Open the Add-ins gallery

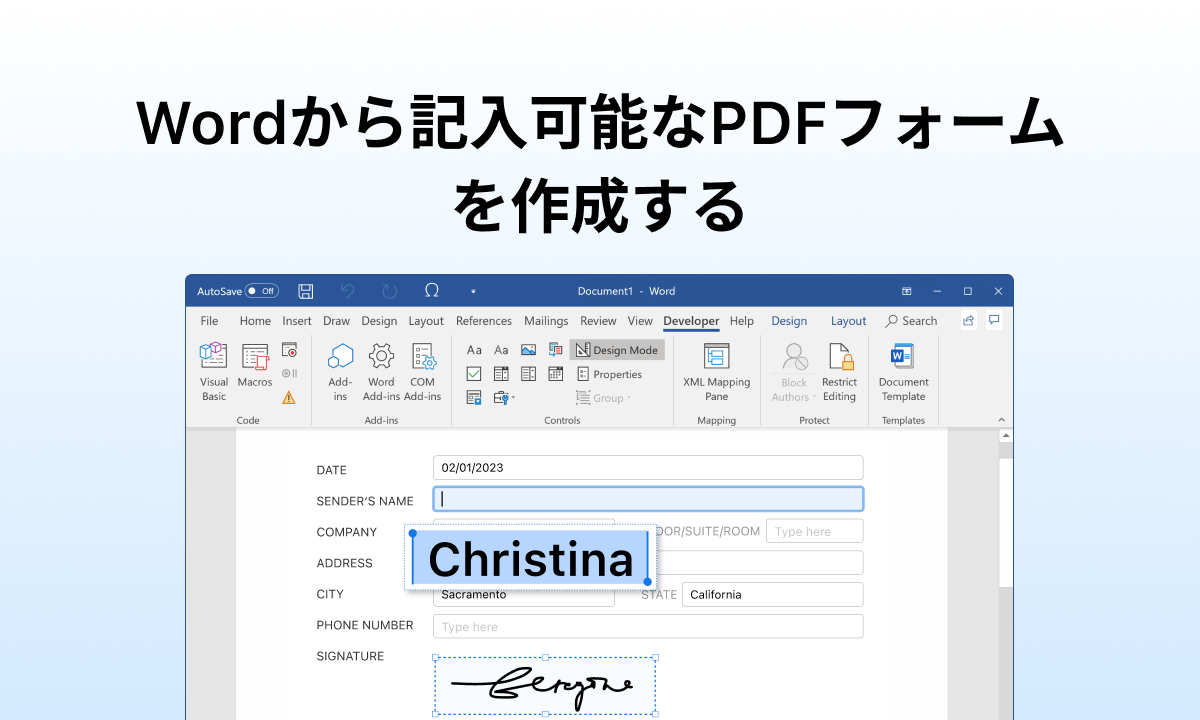(x=340, y=371)
